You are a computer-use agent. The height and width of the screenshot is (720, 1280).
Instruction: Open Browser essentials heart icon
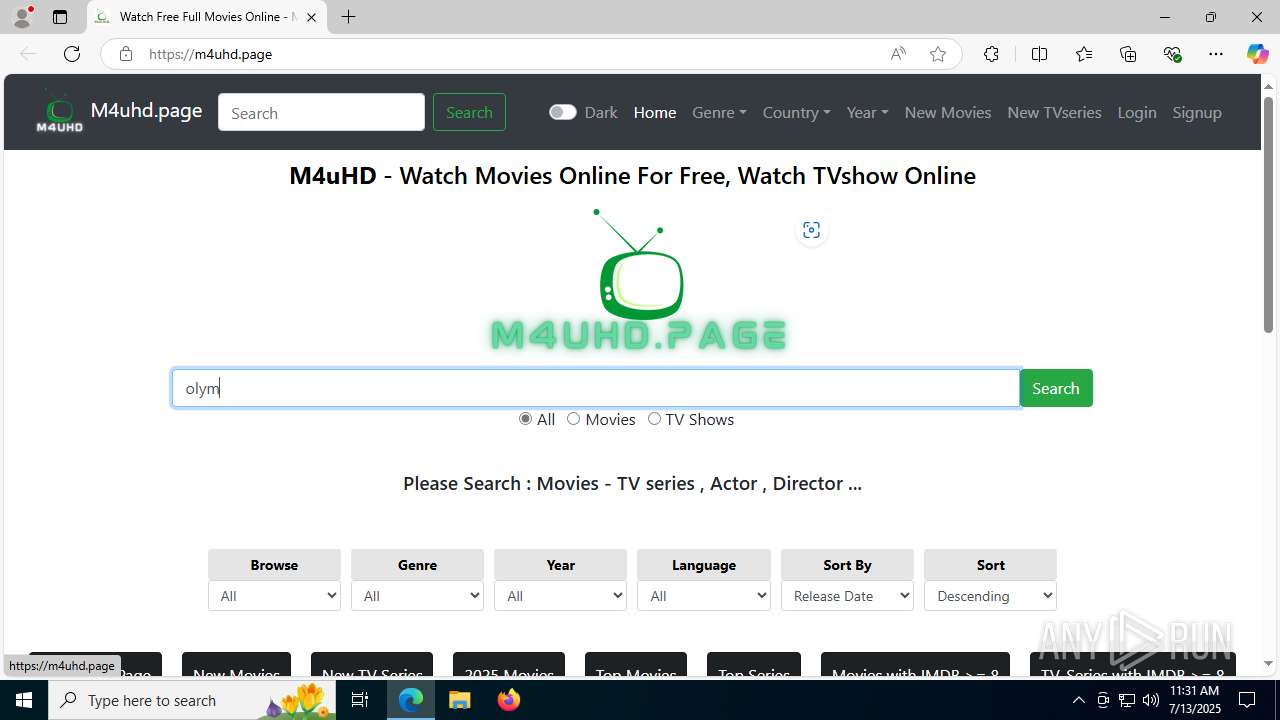pyautogui.click(x=1172, y=54)
